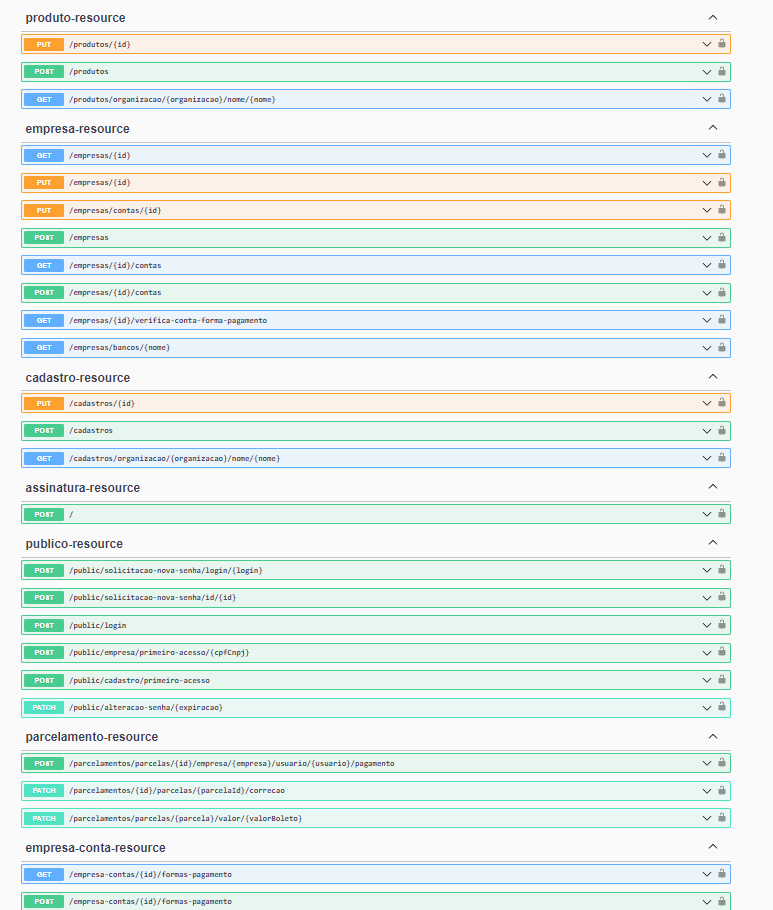
Task: Collapse the publico-resource section
Action: (x=713, y=543)
